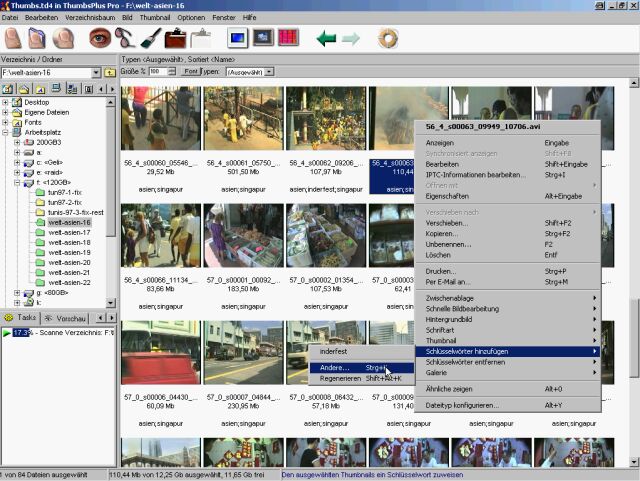Click the folder tree scroll down arrow
640x481 pixels.
coord(111,303)
